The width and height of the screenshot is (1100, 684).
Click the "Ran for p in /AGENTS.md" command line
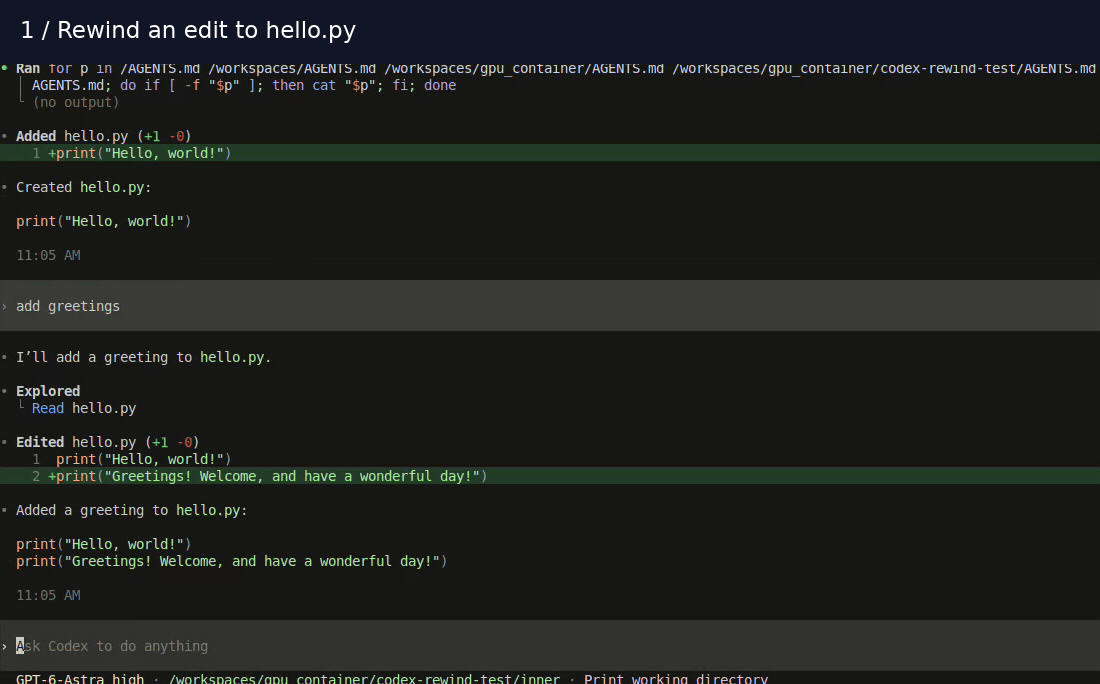point(556,69)
